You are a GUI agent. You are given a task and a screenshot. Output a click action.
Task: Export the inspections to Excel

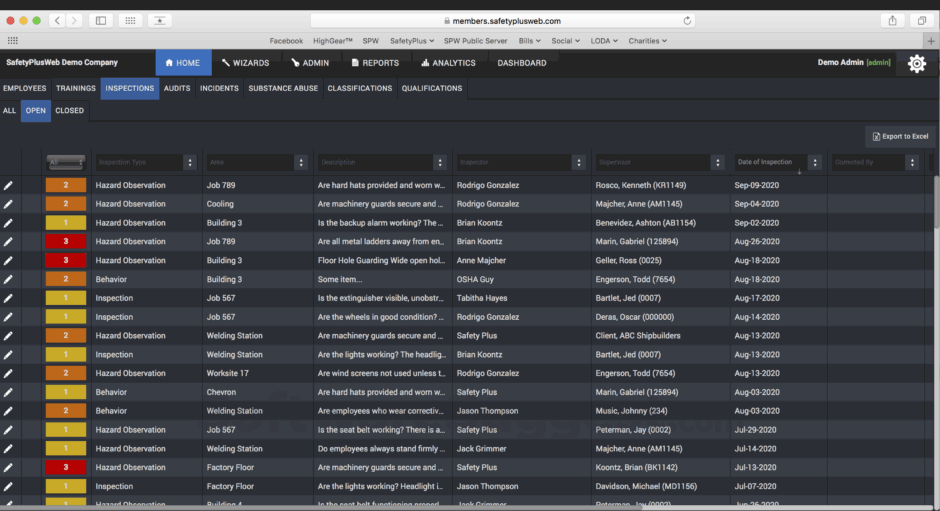[x=899, y=136]
